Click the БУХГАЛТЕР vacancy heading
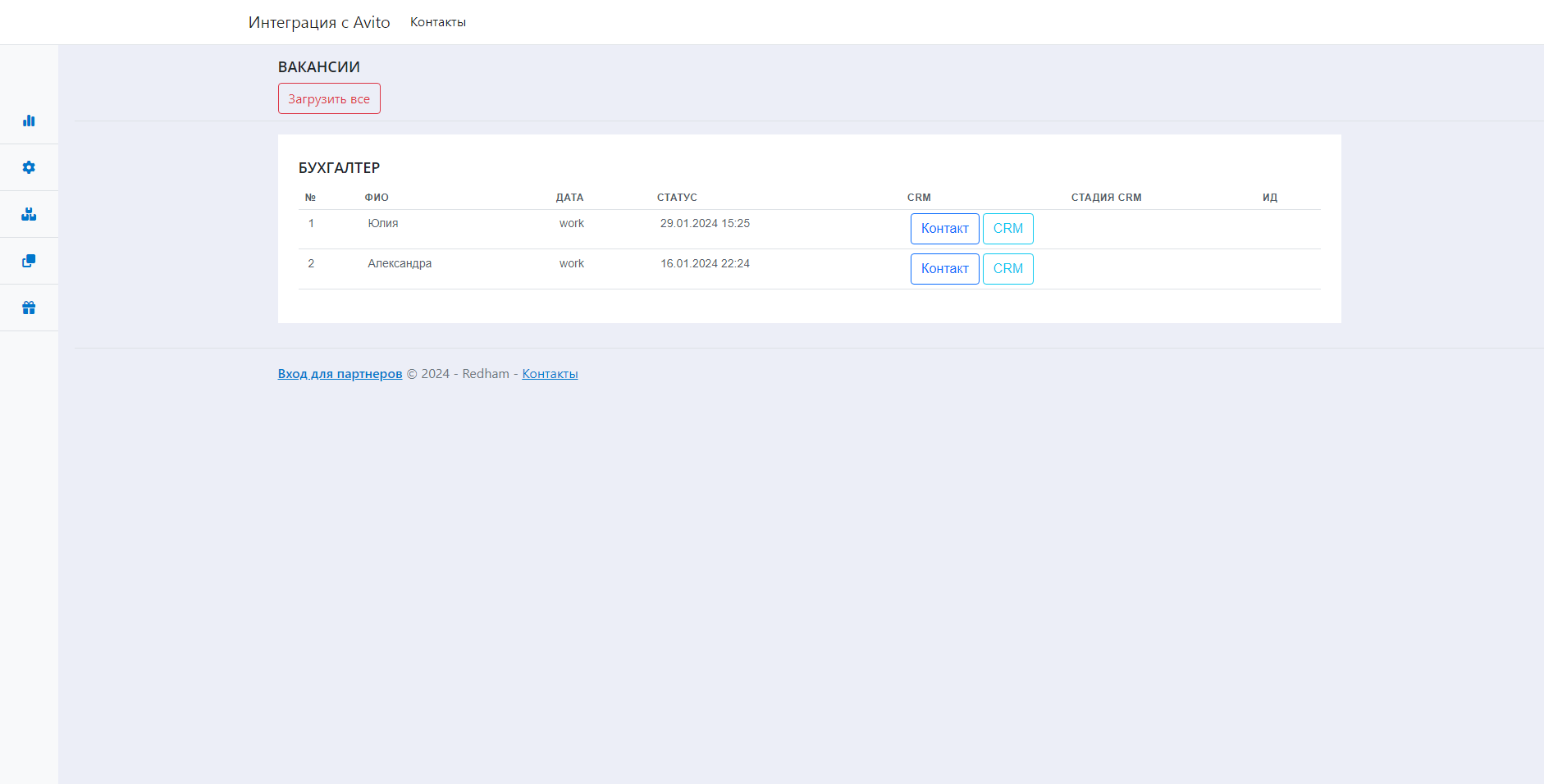The image size is (1544, 784). click(x=339, y=168)
